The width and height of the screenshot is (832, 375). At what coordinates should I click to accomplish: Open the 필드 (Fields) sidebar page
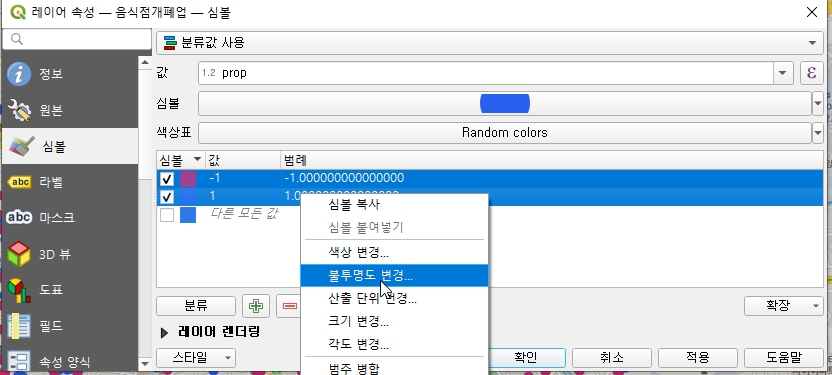[70, 326]
